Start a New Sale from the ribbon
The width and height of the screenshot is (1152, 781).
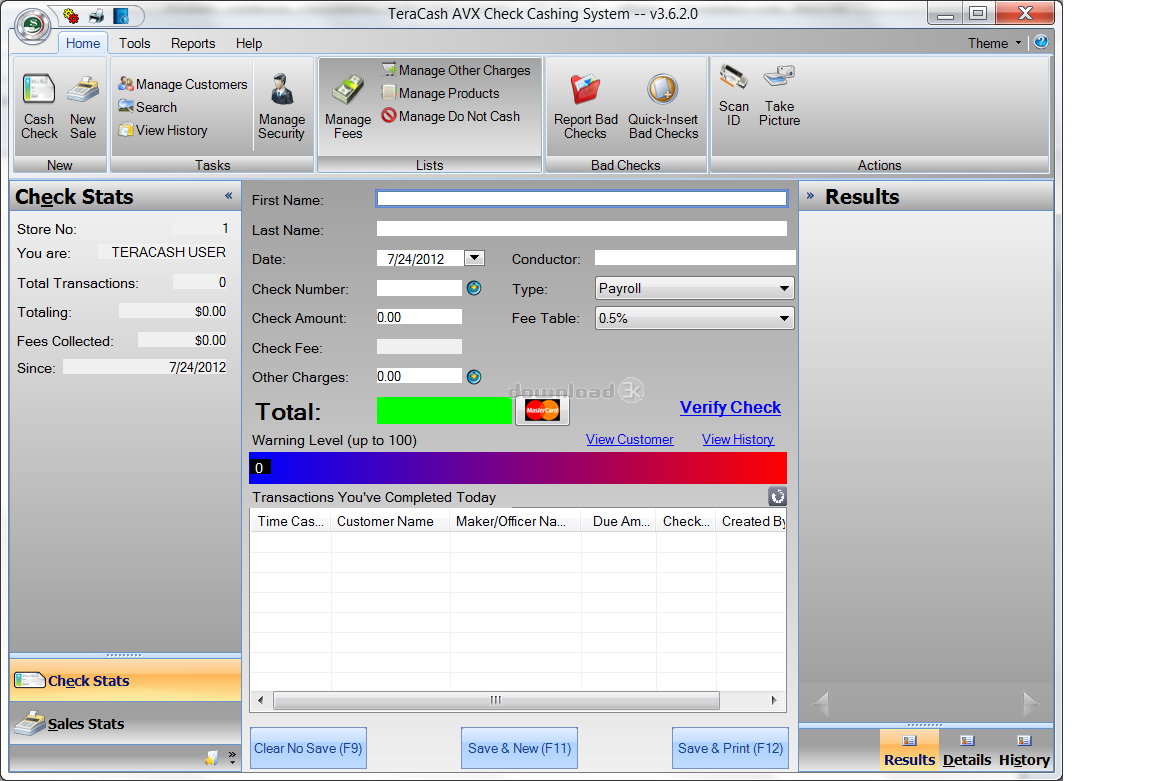click(83, 107)
